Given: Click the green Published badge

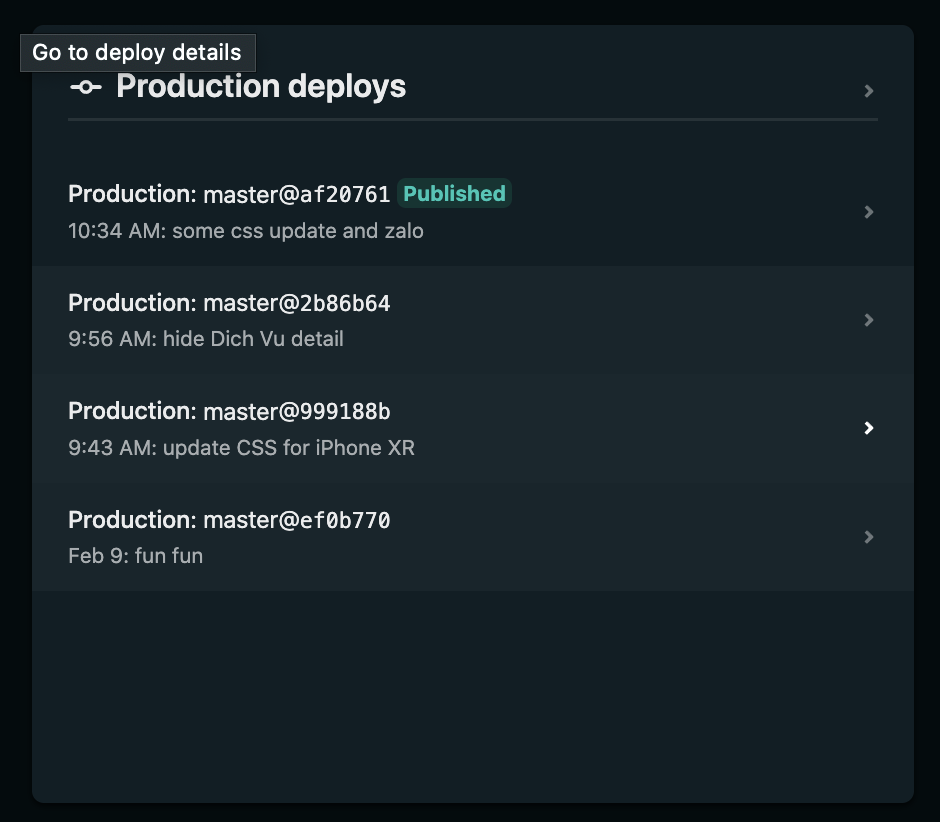Looking at the screenshot, I should click(x=454, y=194).
